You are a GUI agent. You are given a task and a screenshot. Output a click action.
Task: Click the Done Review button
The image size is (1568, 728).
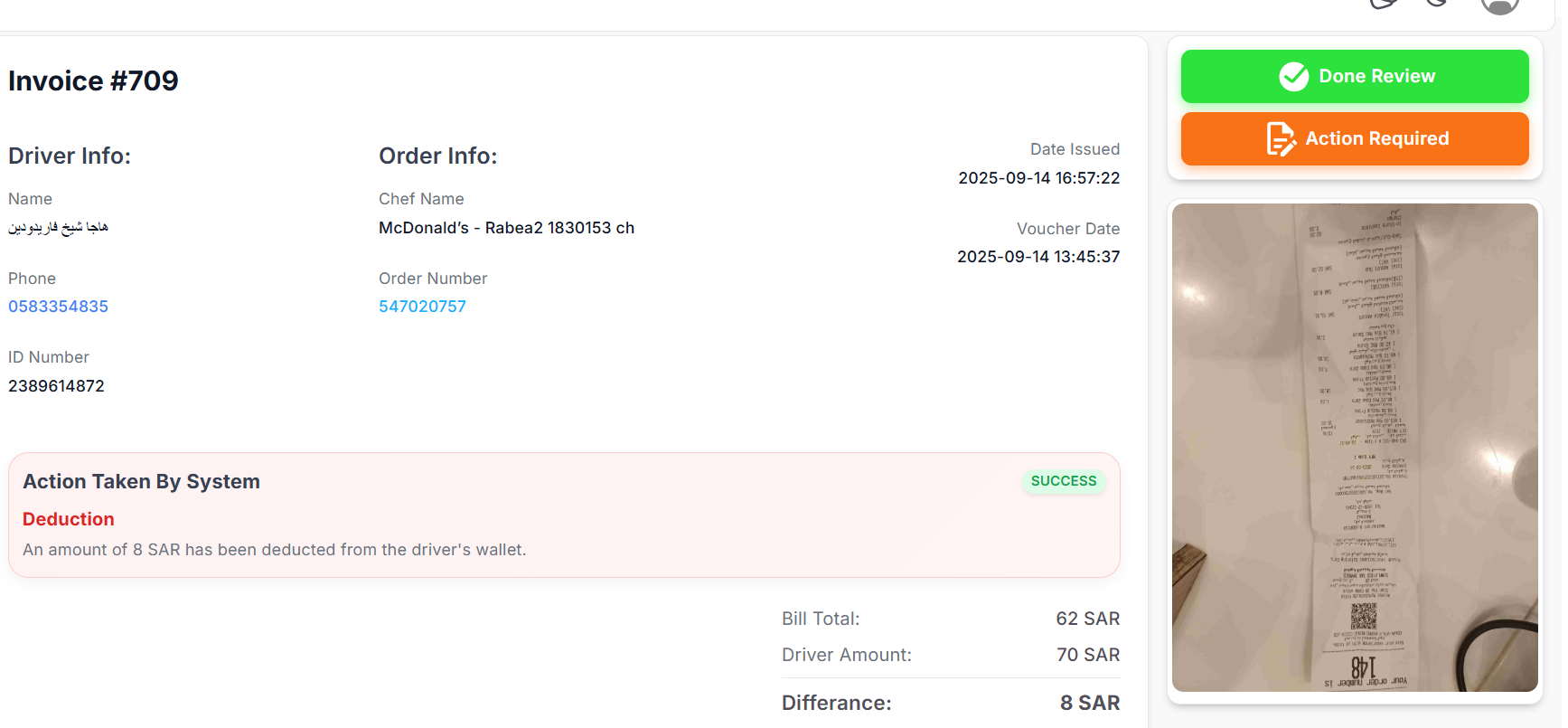coord(1354,76)
